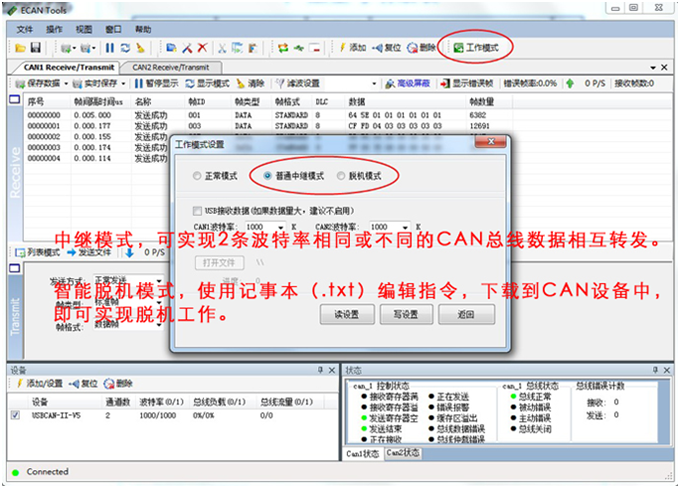The width and height of the screenshot is (680, 488).
Task: Click the 读设置 (read settings) button
Action: [x=346, y=314]
